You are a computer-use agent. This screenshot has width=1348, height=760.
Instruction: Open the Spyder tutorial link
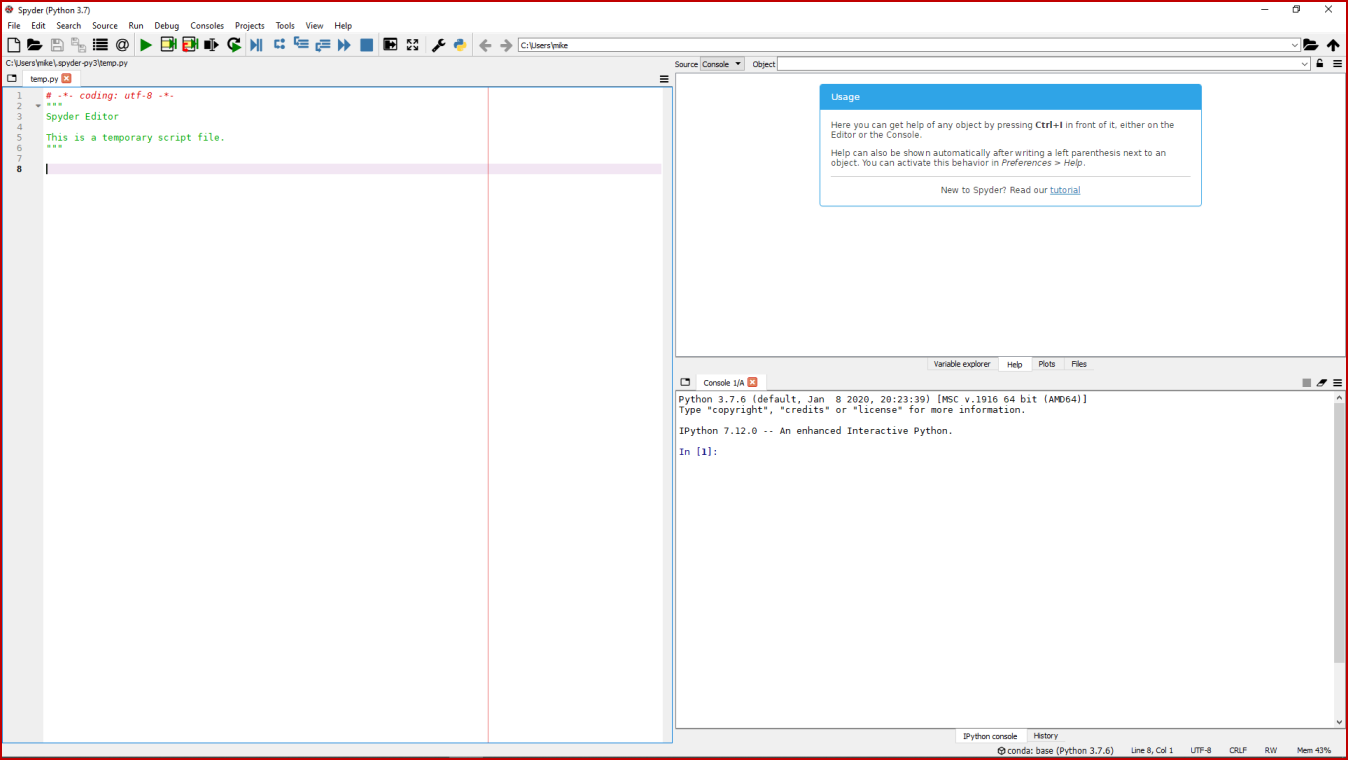(x=1065, y=190)
